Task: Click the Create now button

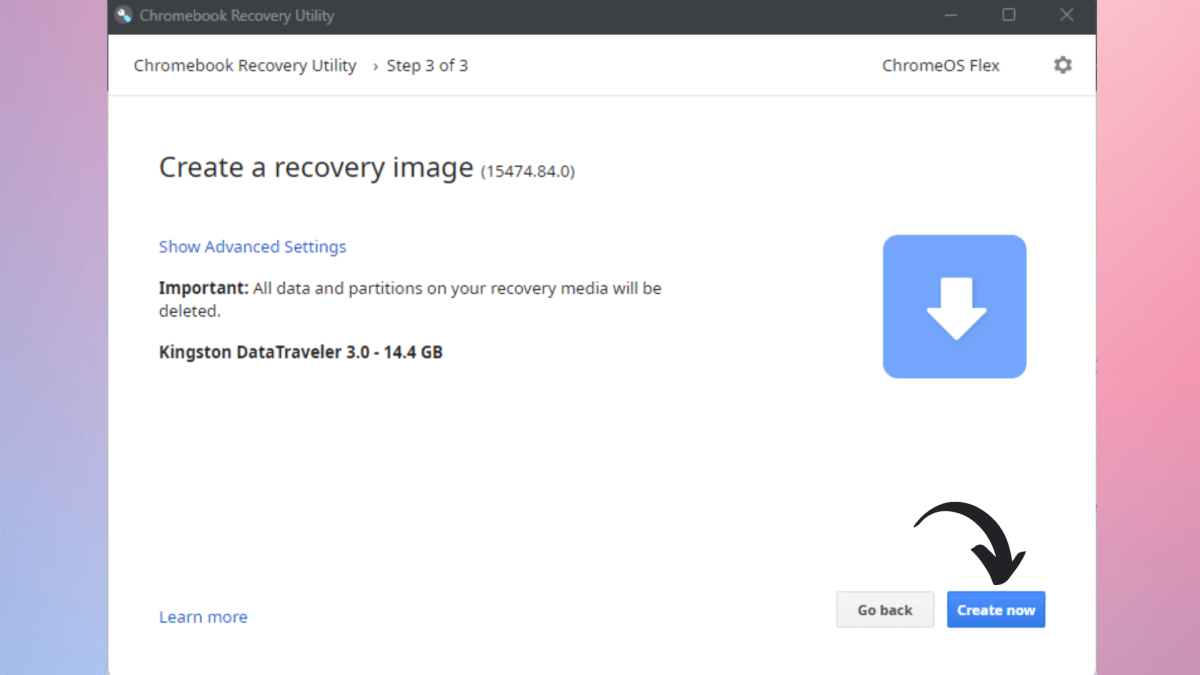Action: [996, 610]
